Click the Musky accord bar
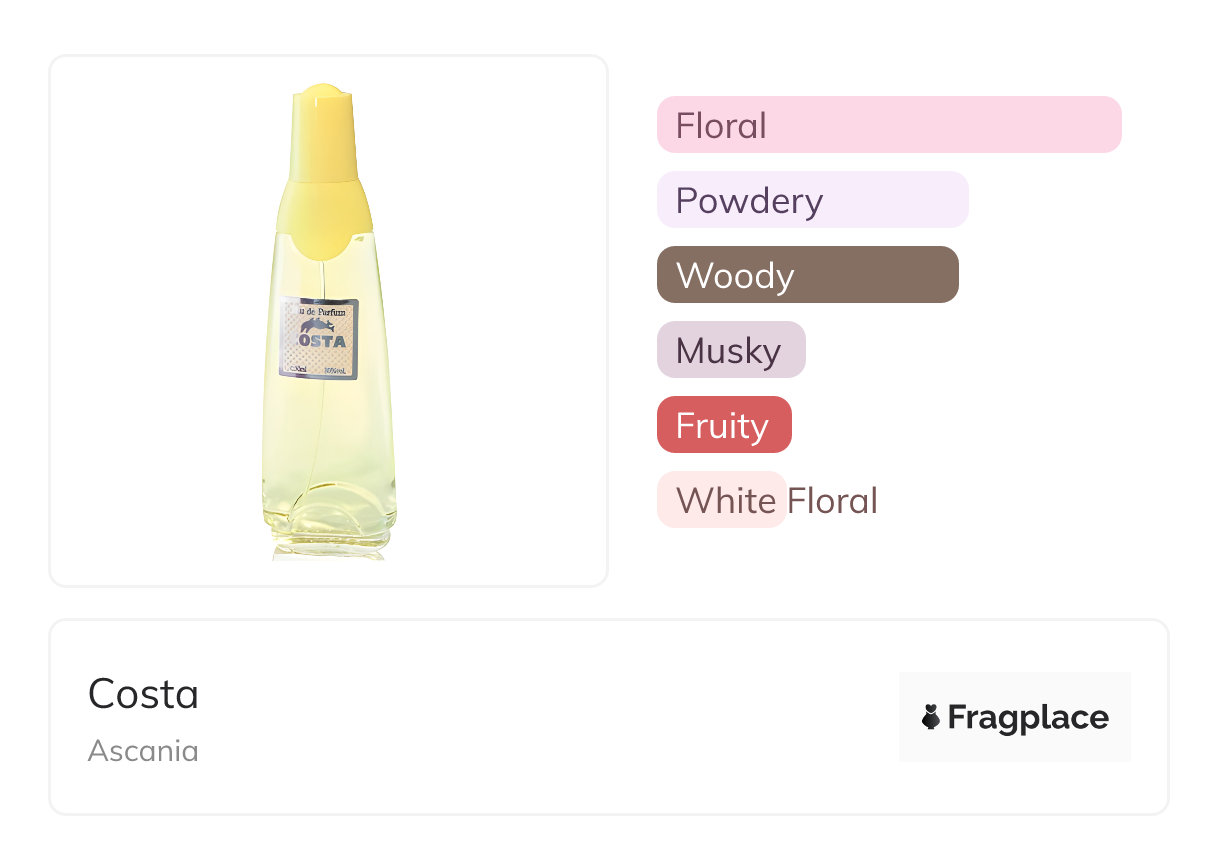This screenshot has width=1218, height=864. [730, 350]
